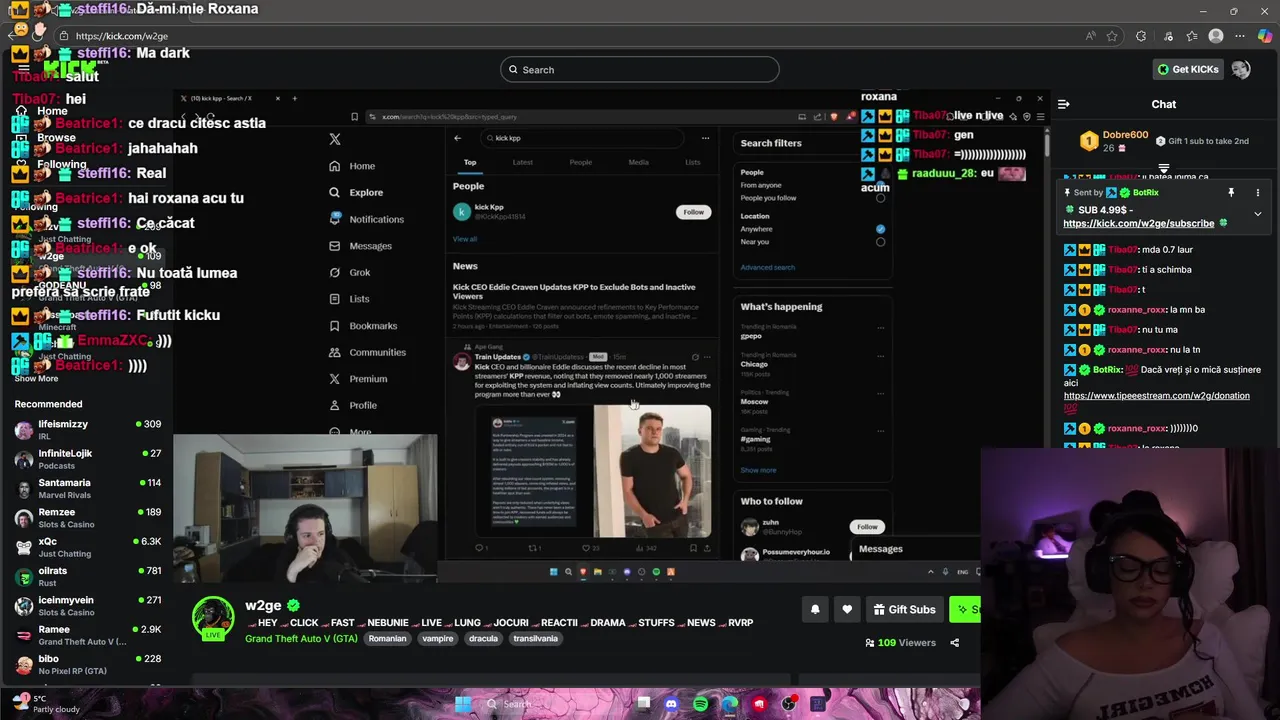Open Edge favorites list icon

(x=1191, y=36)
